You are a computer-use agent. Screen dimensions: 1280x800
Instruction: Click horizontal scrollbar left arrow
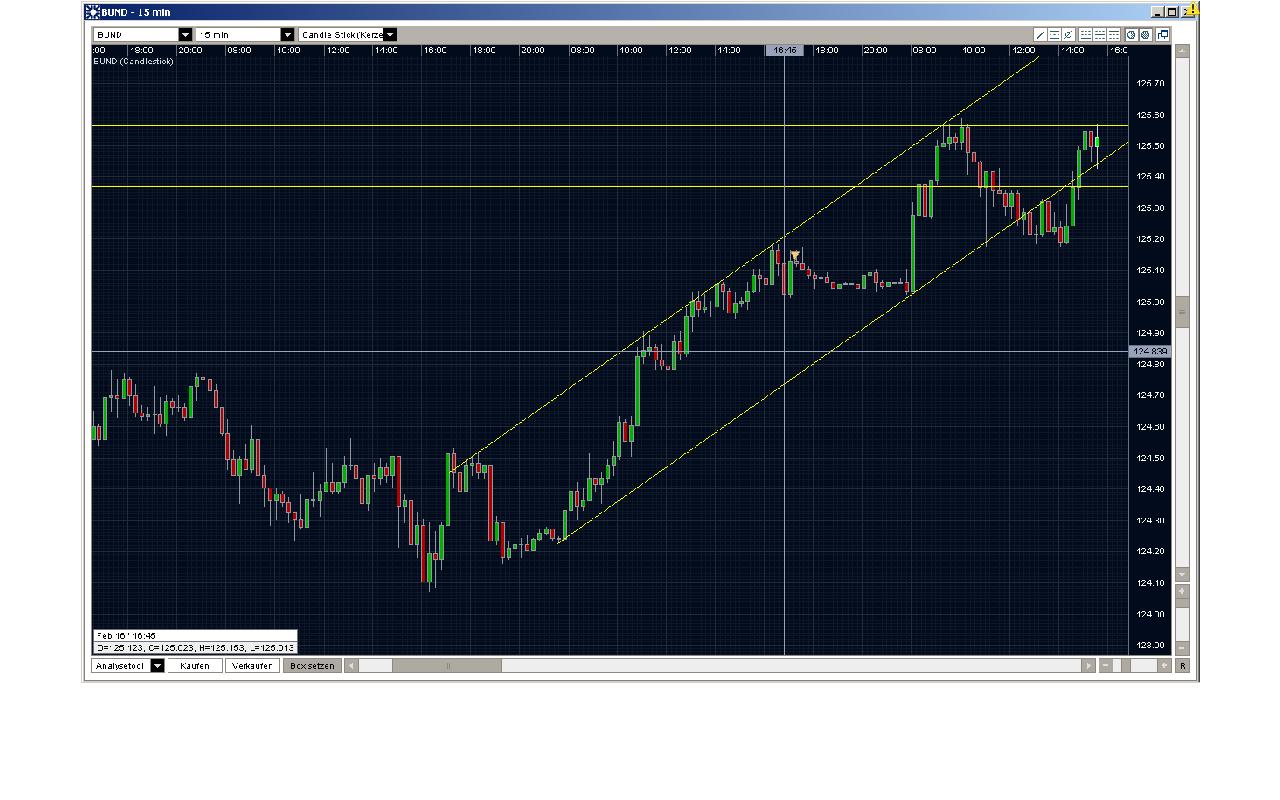351,665
